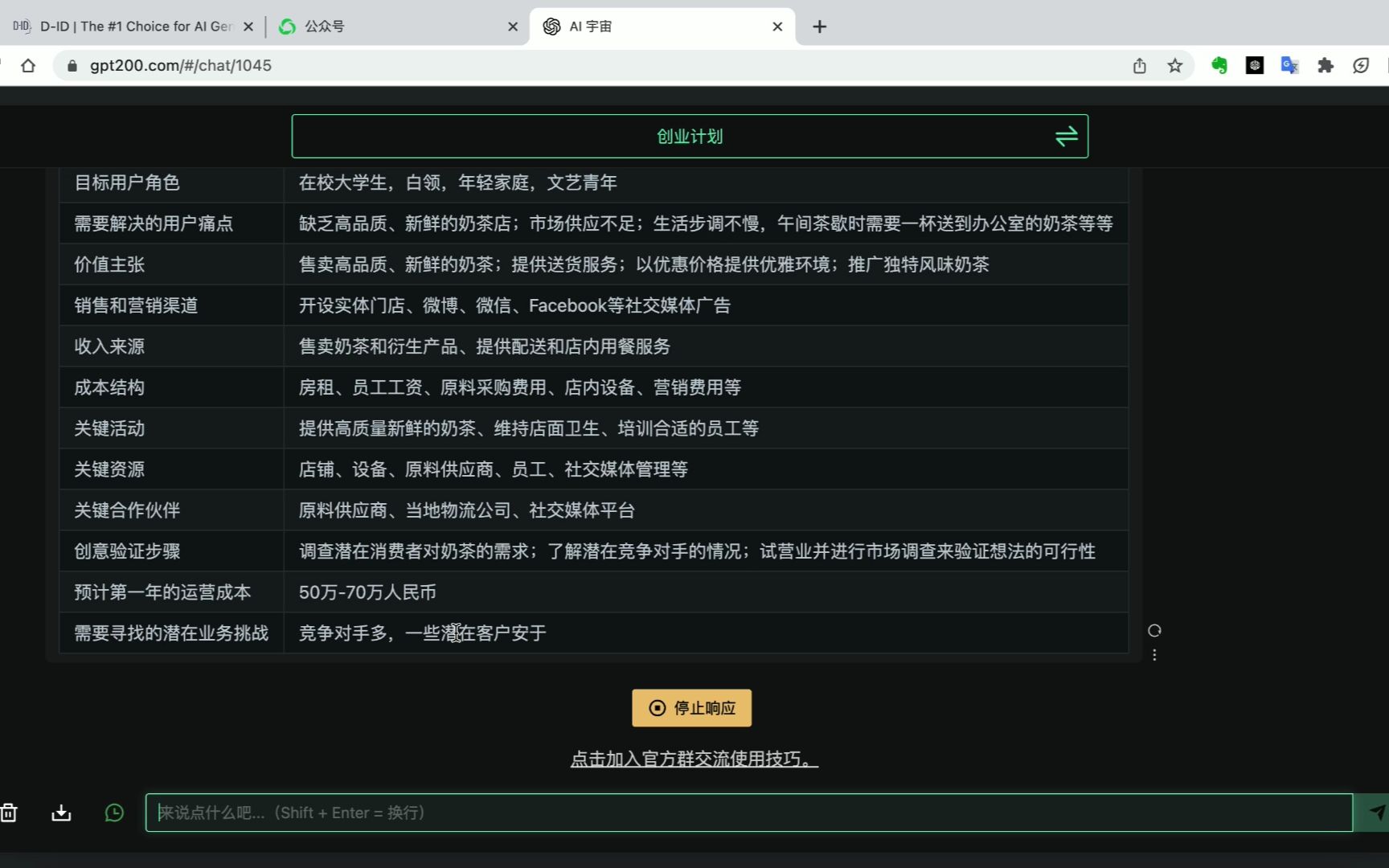The image size is (1389, 868).
Task: Bookmark this page with the star icon
Action: click(1174, 66)
